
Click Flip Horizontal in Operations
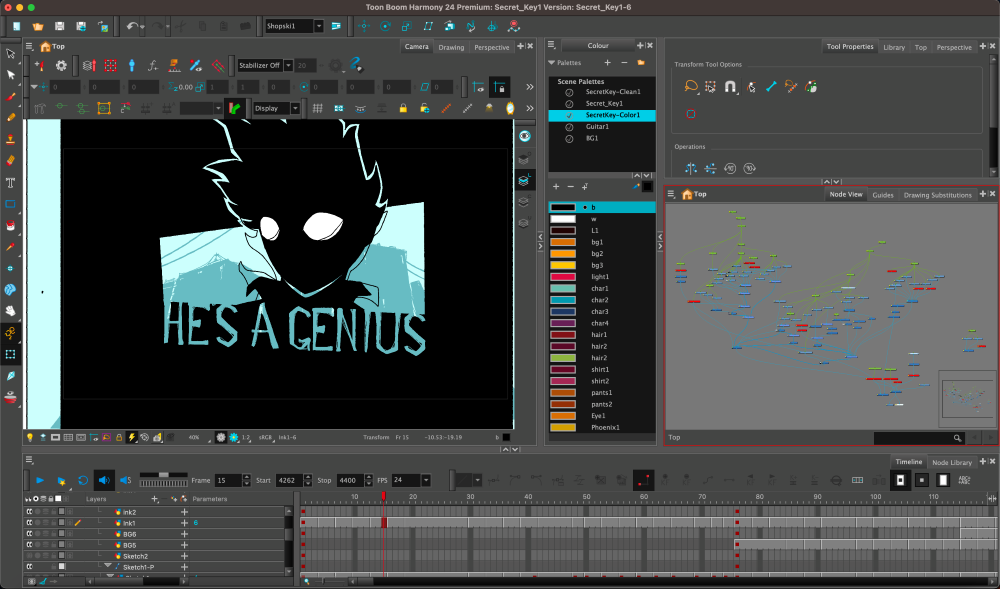691,168
